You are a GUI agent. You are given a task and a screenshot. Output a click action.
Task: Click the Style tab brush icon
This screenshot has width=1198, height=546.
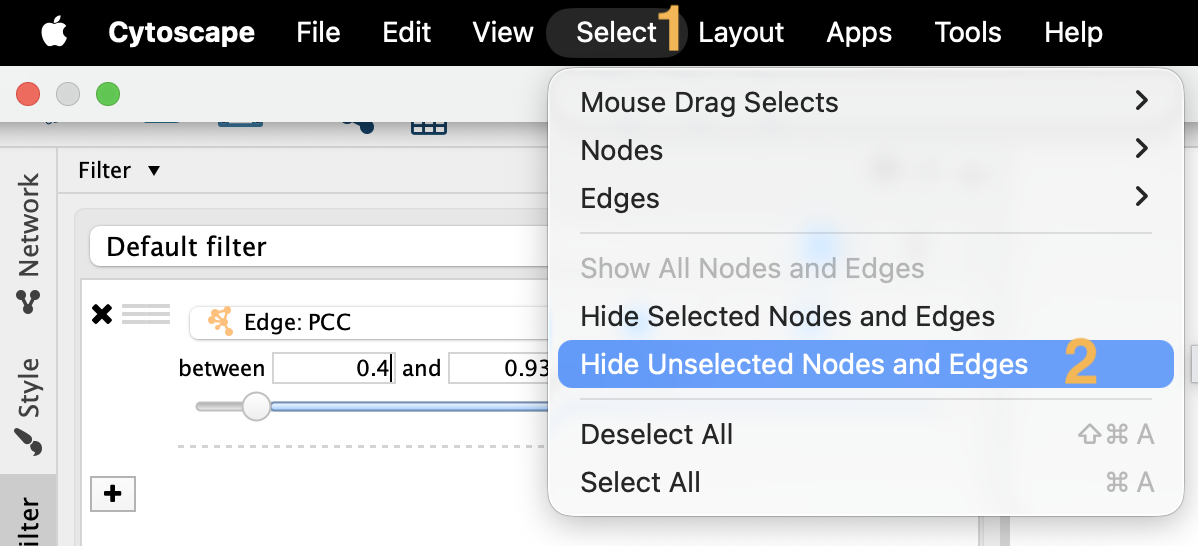(29, 441)
